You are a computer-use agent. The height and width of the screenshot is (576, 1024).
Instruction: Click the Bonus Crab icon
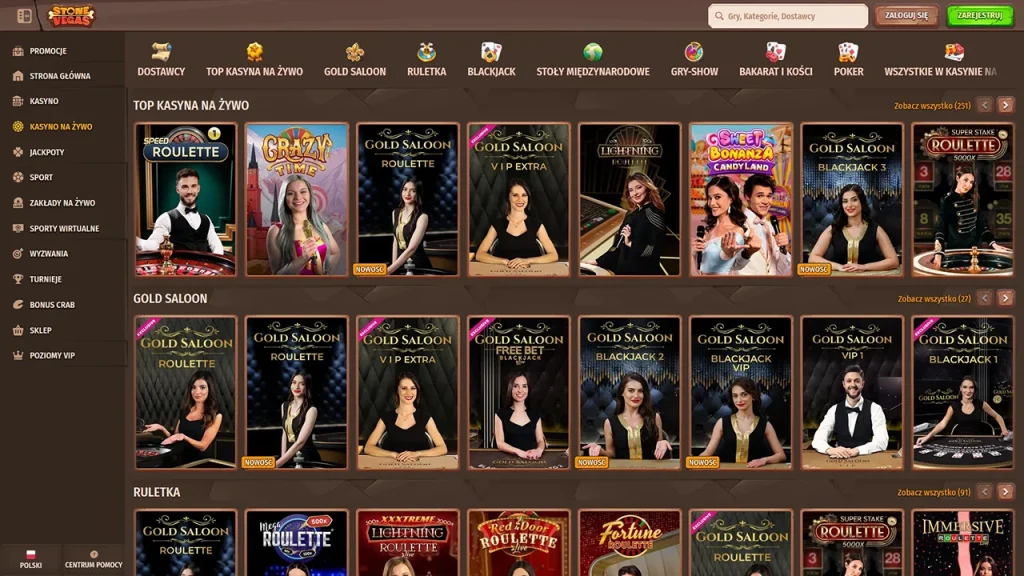point(18,304)
